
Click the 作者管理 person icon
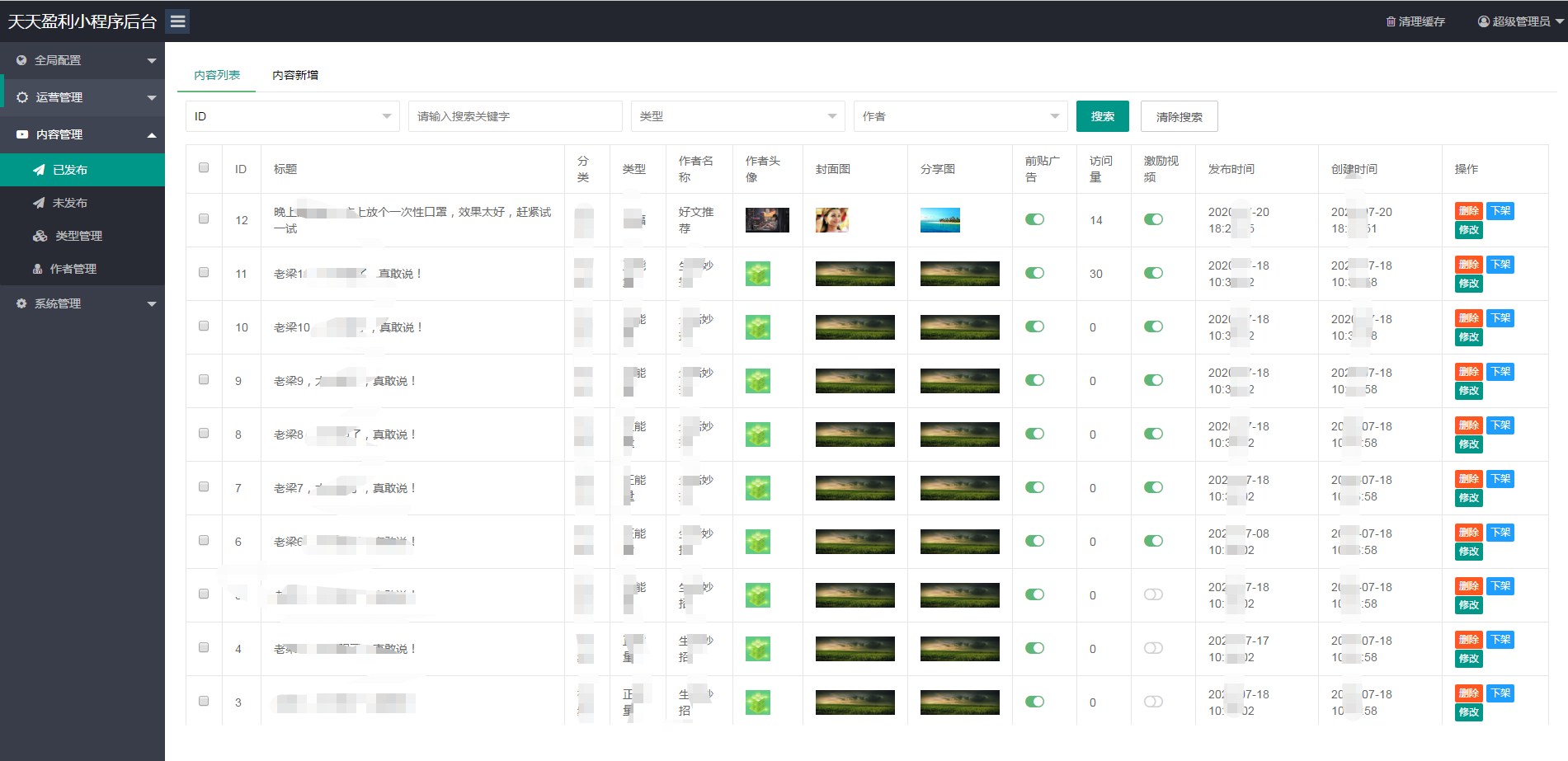coord(38,269)
